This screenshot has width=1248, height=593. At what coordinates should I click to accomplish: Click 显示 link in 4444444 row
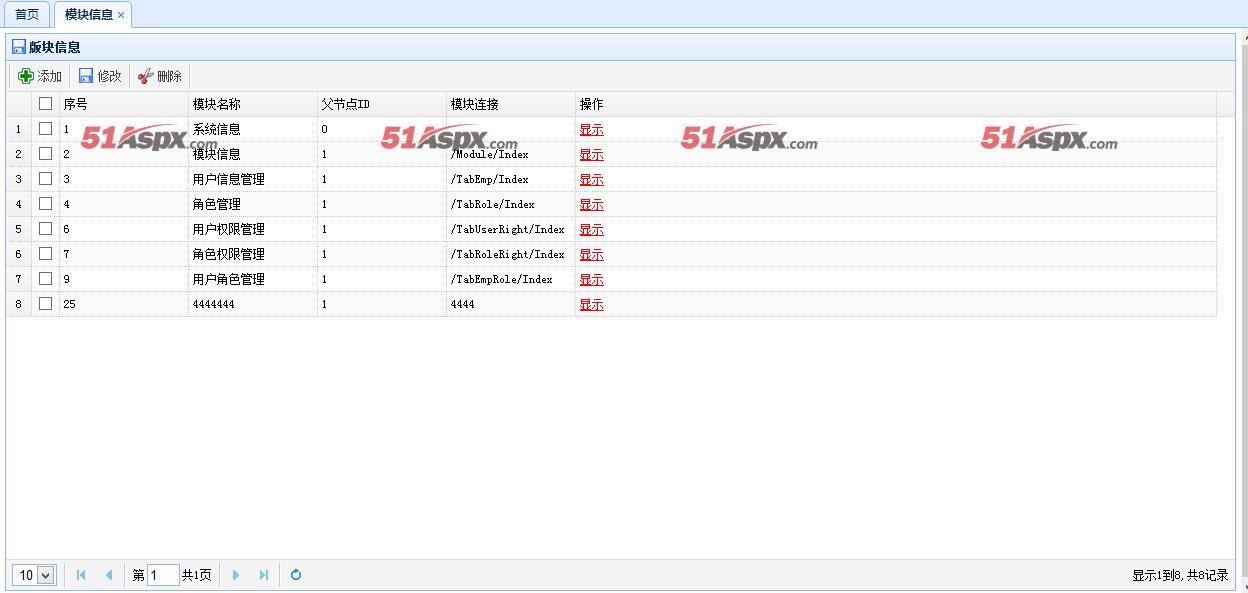click(591, 304)
